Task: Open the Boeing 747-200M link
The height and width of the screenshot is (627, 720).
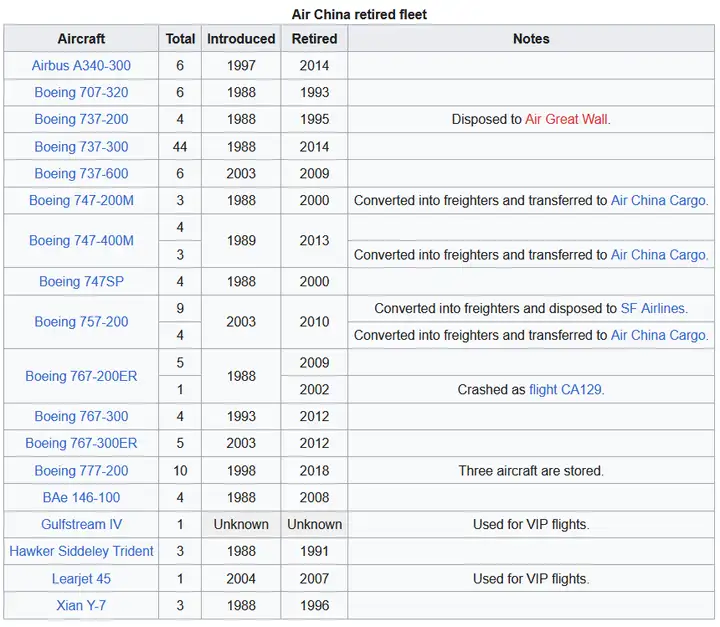Action: (x=81, y=201)
